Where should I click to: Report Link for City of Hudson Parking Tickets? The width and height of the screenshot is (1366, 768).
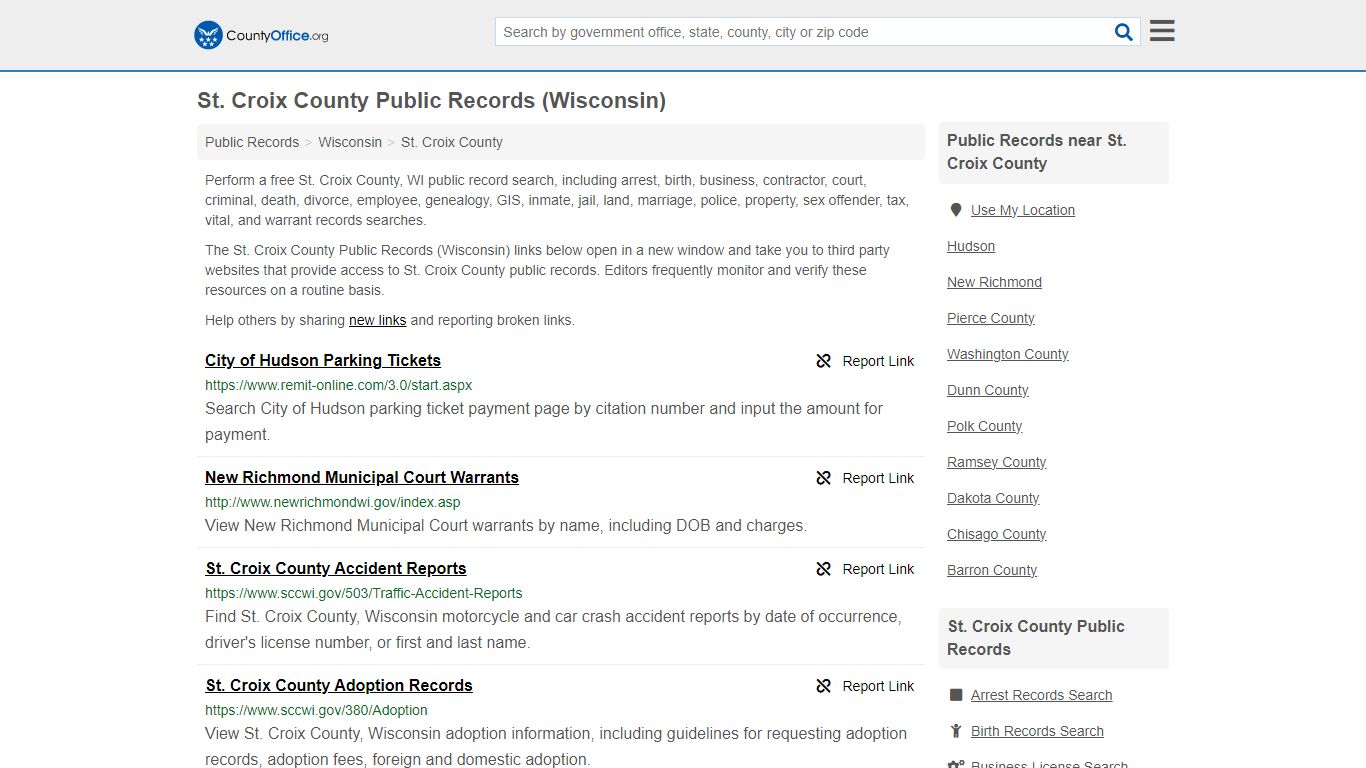pyautogui.click(x=878, y=361)
